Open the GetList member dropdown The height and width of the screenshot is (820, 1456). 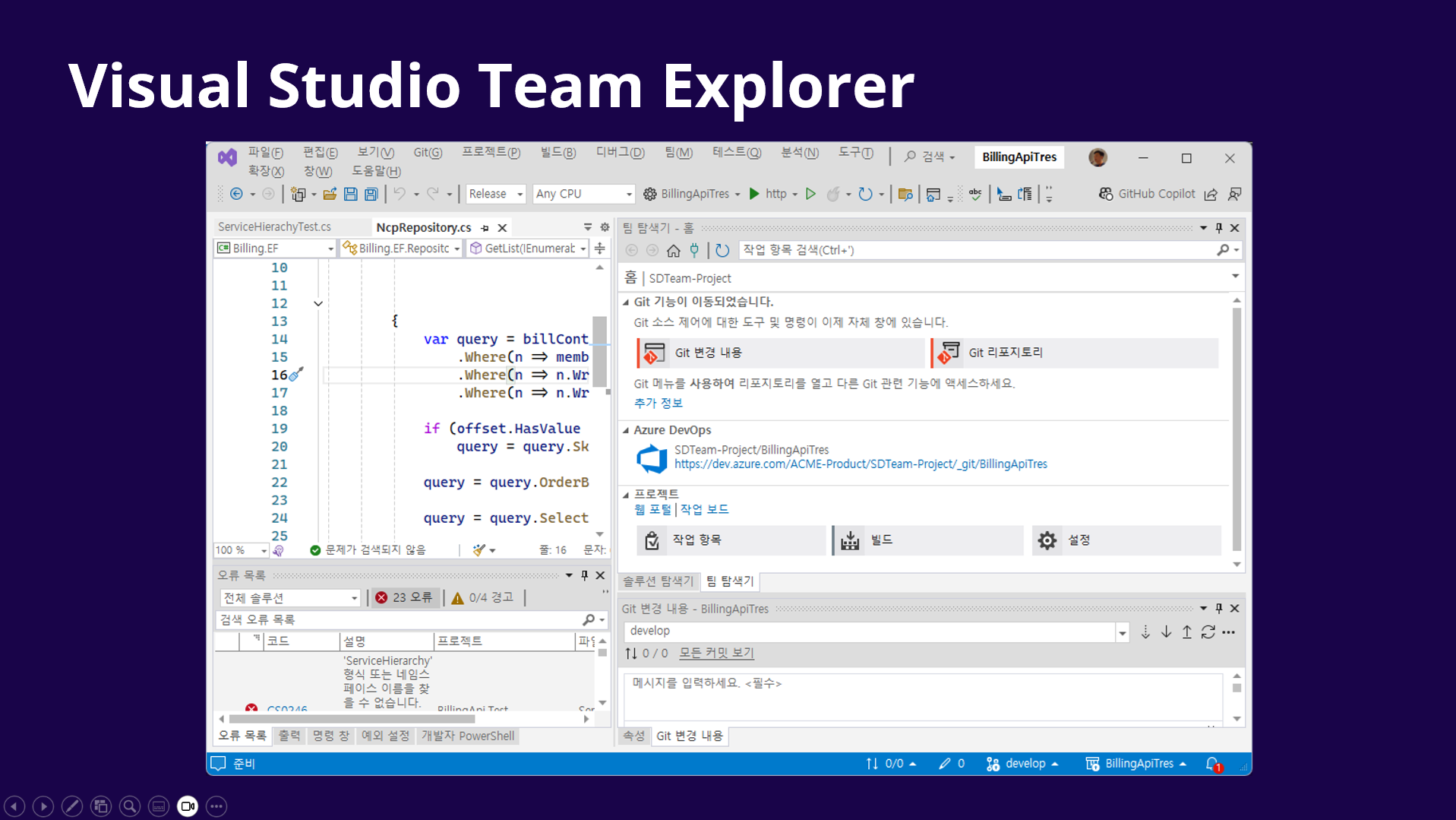pyautogui.click(x=528, y=249)
